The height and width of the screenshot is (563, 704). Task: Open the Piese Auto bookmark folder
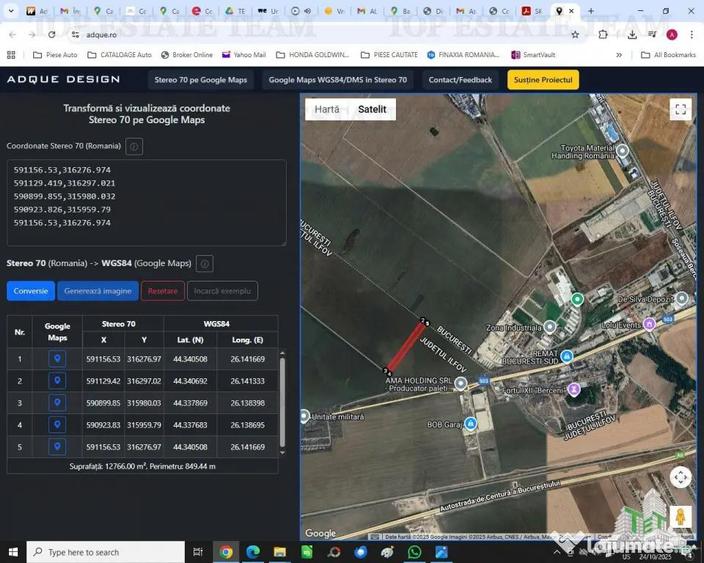click(55, 55)
